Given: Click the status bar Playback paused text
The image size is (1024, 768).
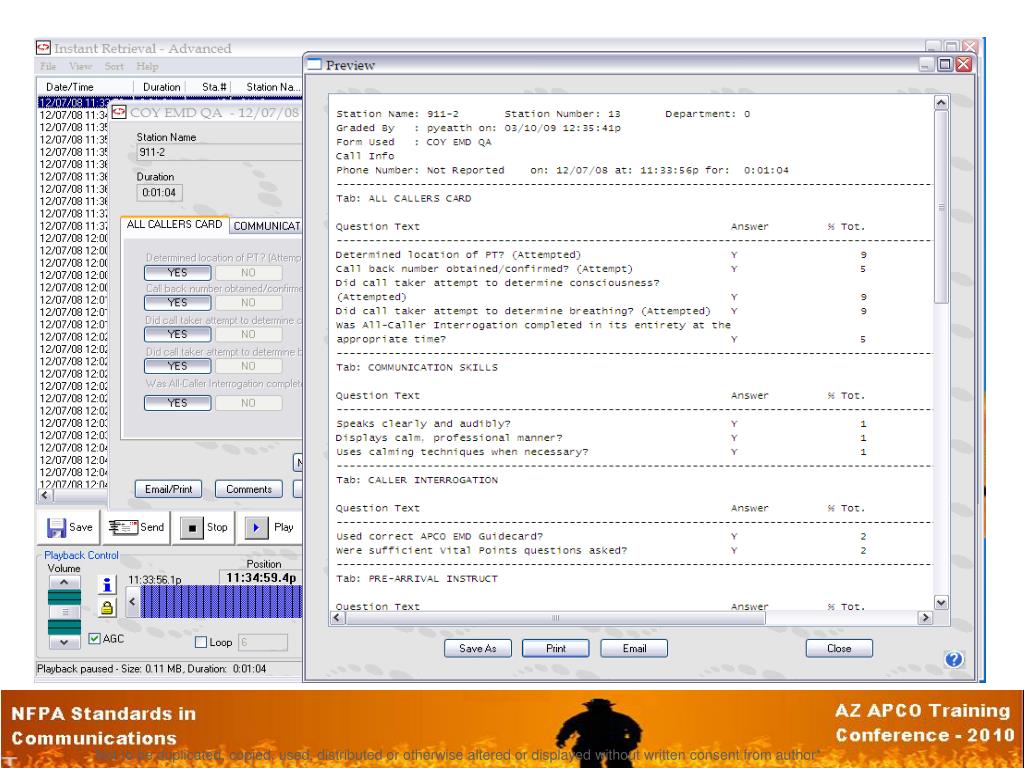Looking at the screenshot, I should coord(152,669).
